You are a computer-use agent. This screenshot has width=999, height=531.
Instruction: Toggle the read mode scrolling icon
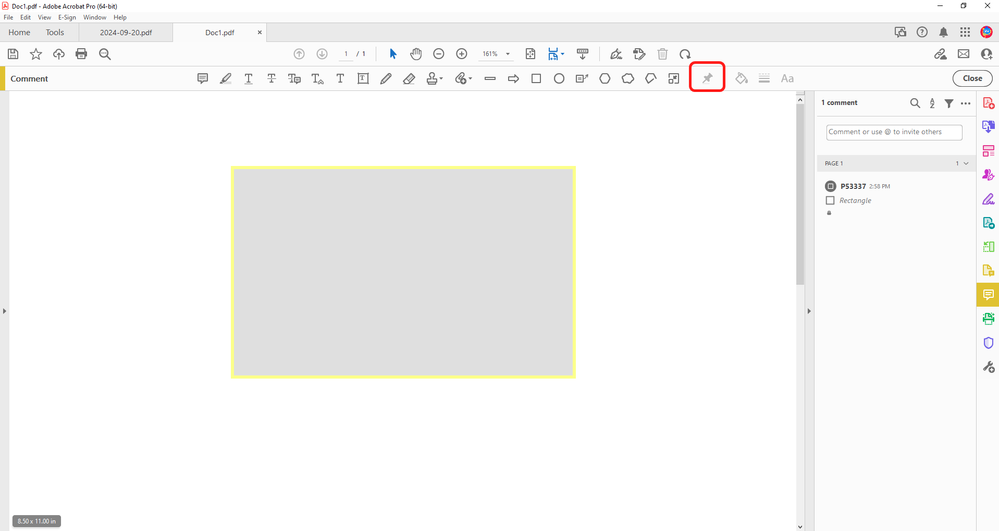582,54
